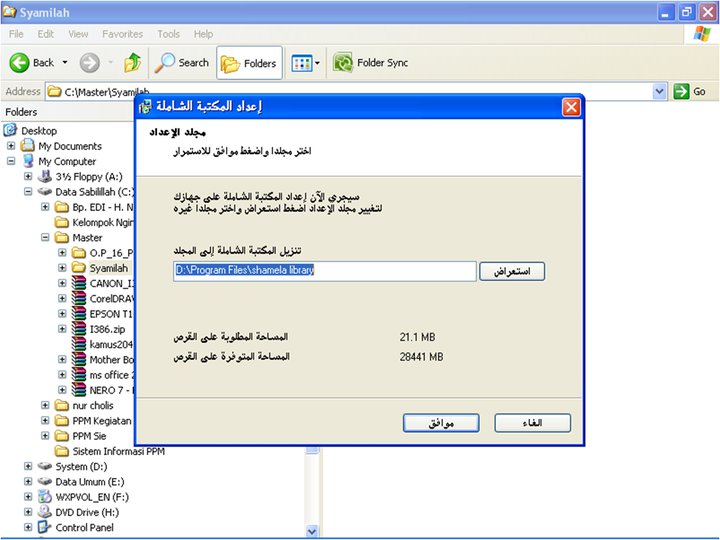The height and width of the screenshot is (540, 720).
Task: Select the CANON archive icon
Action: (x=79, y=283)
